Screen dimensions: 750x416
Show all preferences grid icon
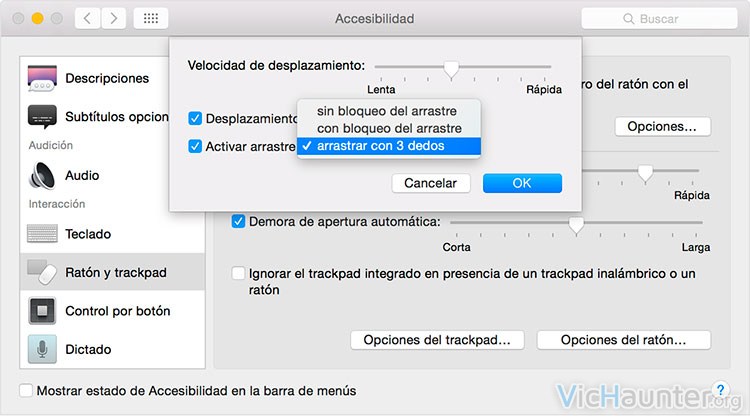pos(151,19)
